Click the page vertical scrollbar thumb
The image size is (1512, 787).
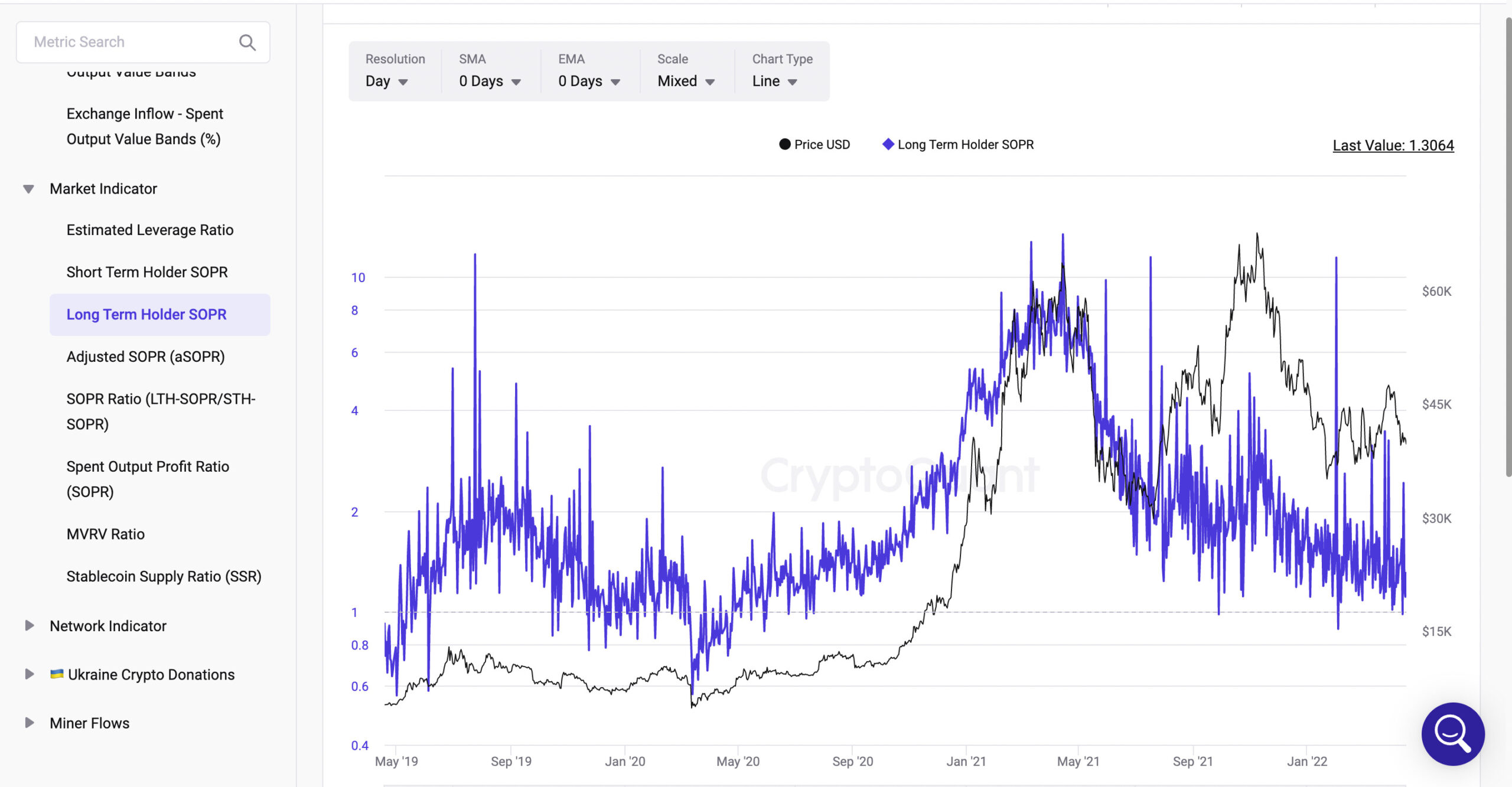point(1508,247)
